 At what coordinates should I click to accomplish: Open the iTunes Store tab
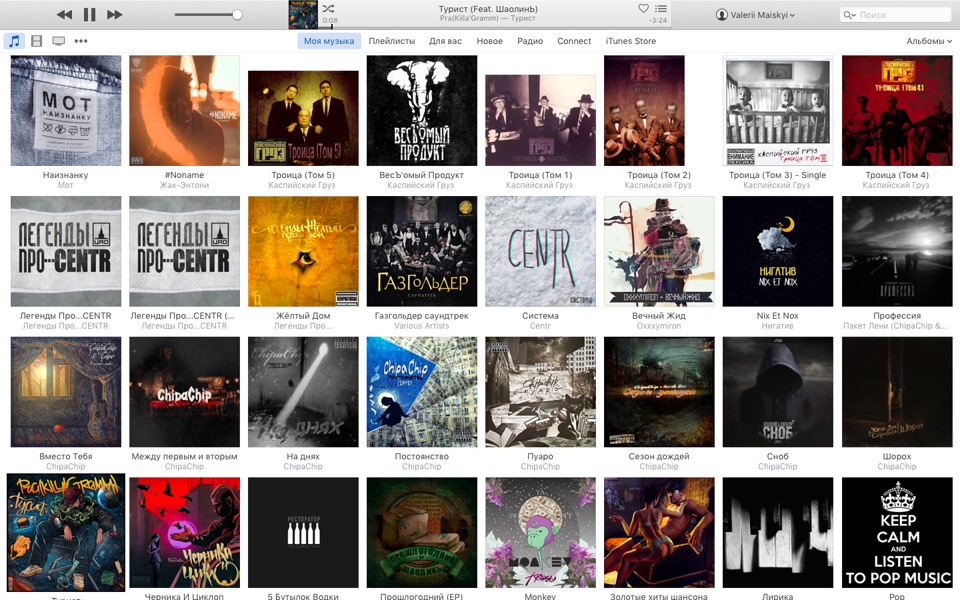(x=631, y=41)
